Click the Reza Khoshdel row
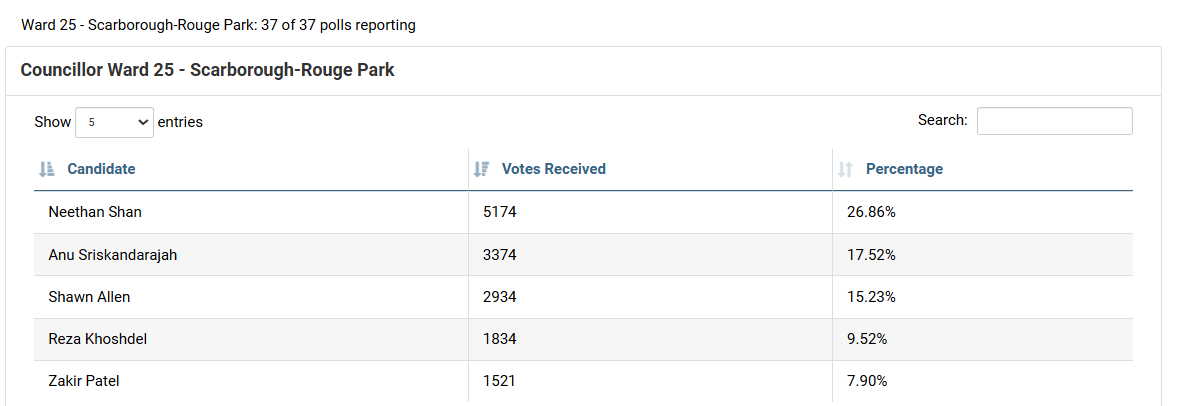 (x=97, y=339)
